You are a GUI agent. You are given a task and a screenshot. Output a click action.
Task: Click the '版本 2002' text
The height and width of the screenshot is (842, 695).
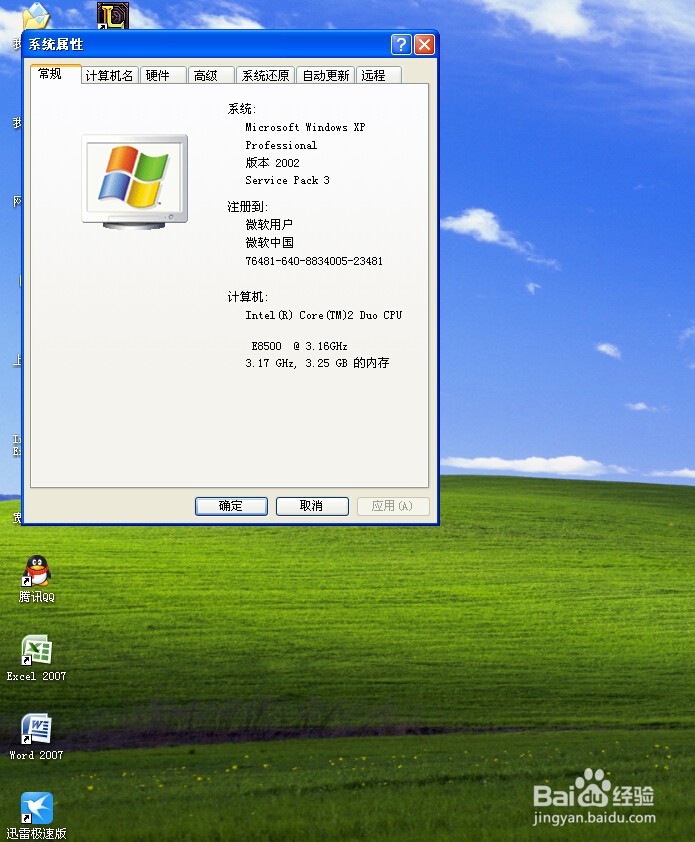point(272,163)
